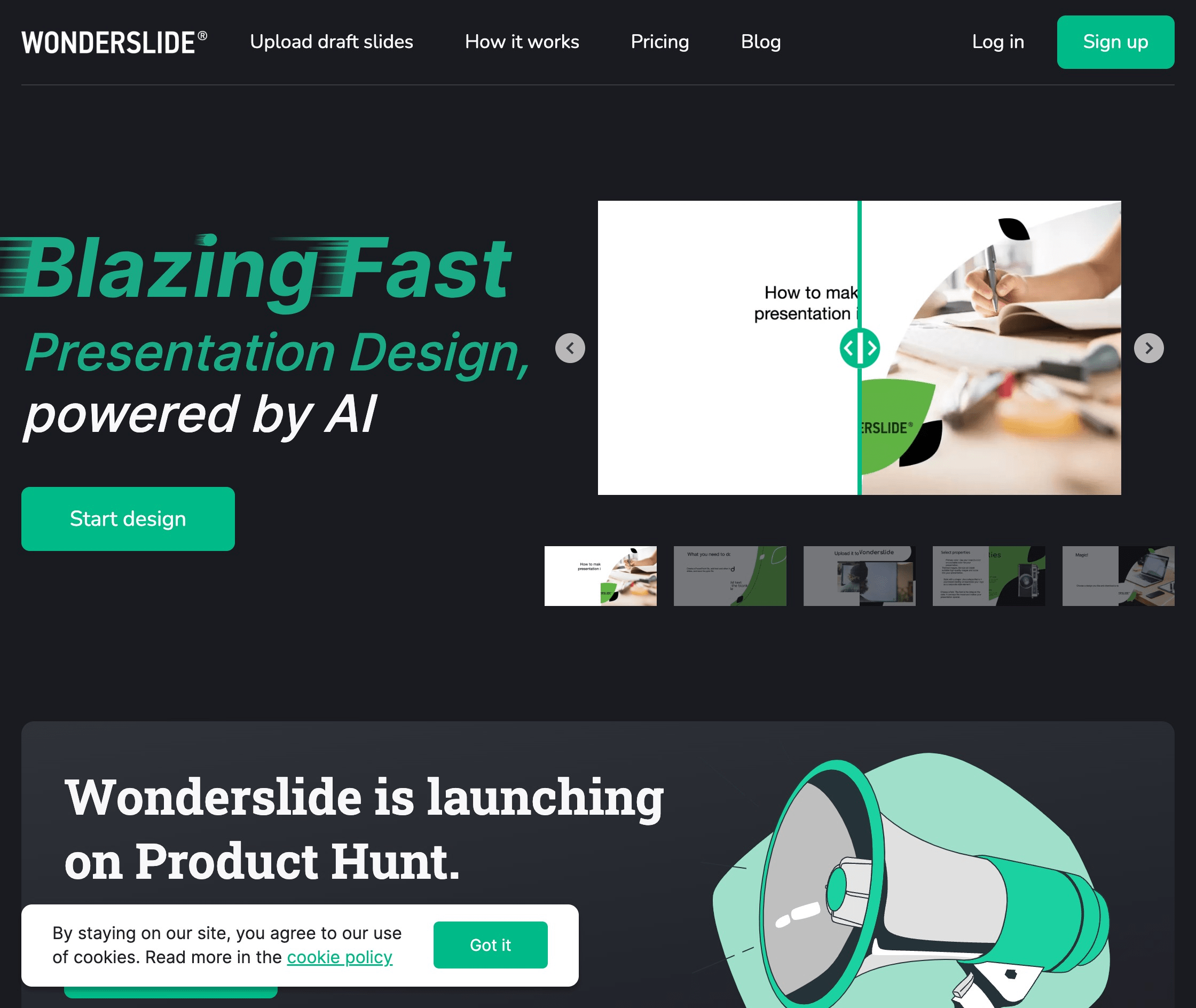Select third slide thumbnail in carousel
This screenshot has width=1196, height=1008.
(859, 576)
